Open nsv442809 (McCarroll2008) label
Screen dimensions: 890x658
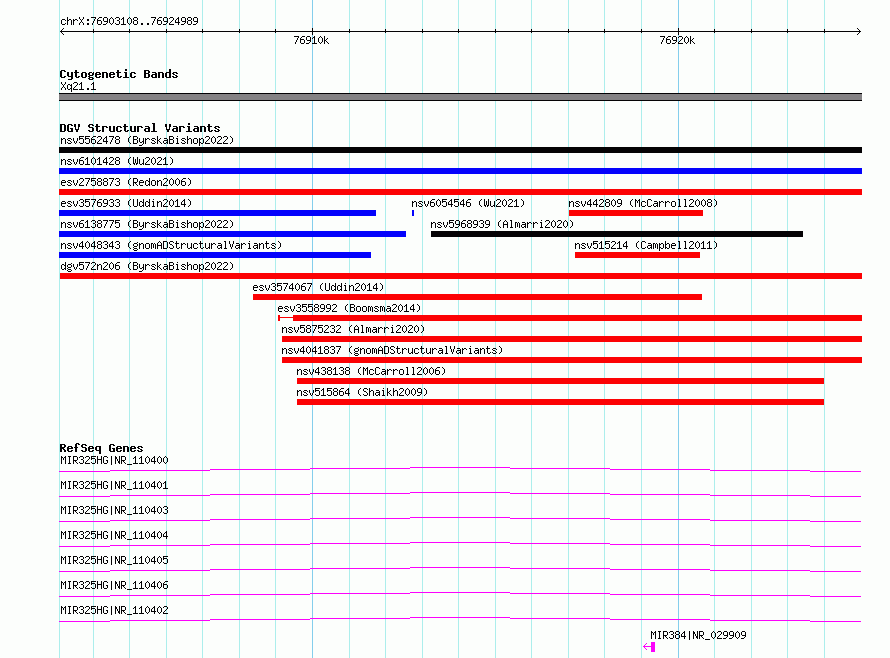tap(643, 203)
